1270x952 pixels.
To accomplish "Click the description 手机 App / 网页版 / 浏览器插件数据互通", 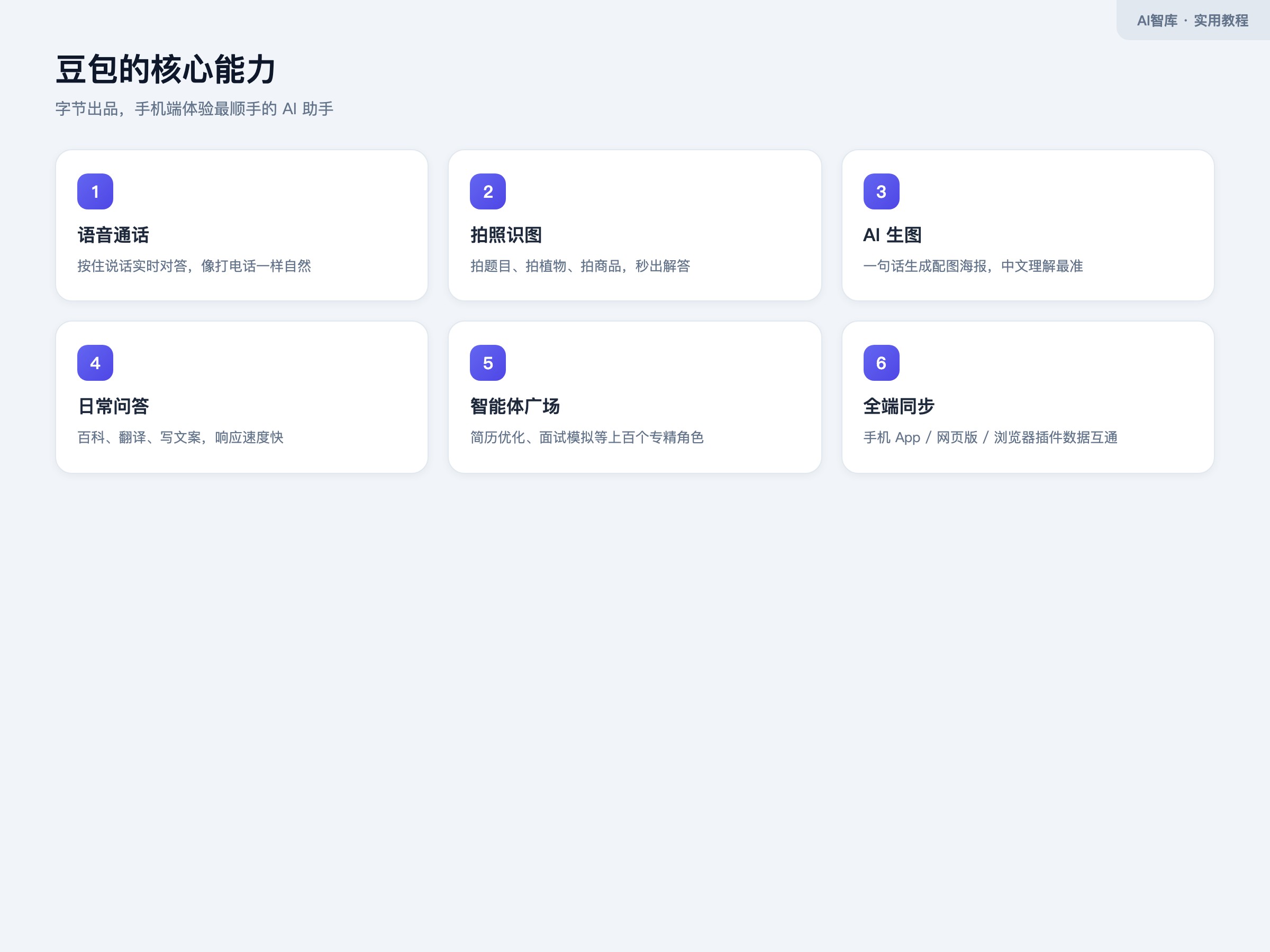I will pos(991,437).
